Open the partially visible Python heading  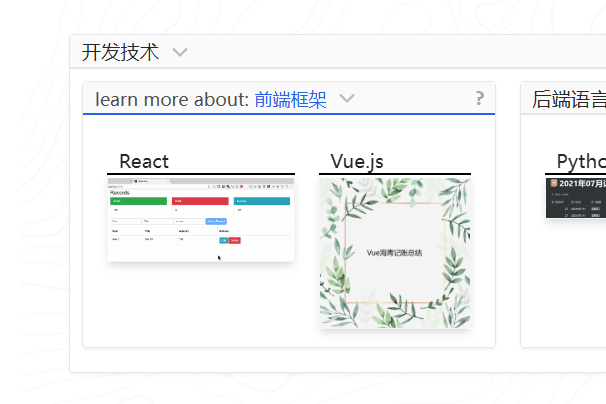pyautogui.click(x=581, y=162)
